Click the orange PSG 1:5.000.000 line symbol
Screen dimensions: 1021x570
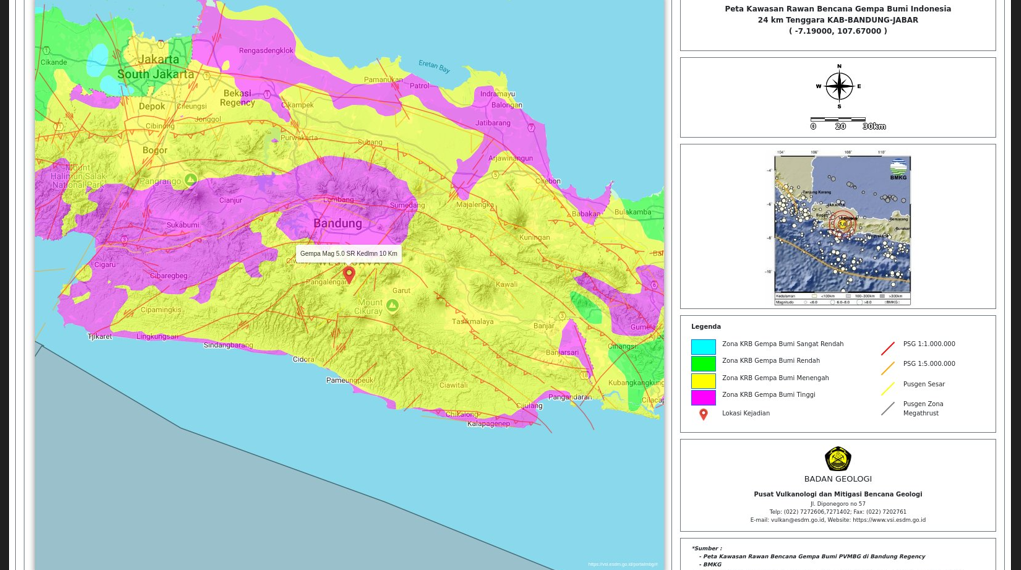887,367
